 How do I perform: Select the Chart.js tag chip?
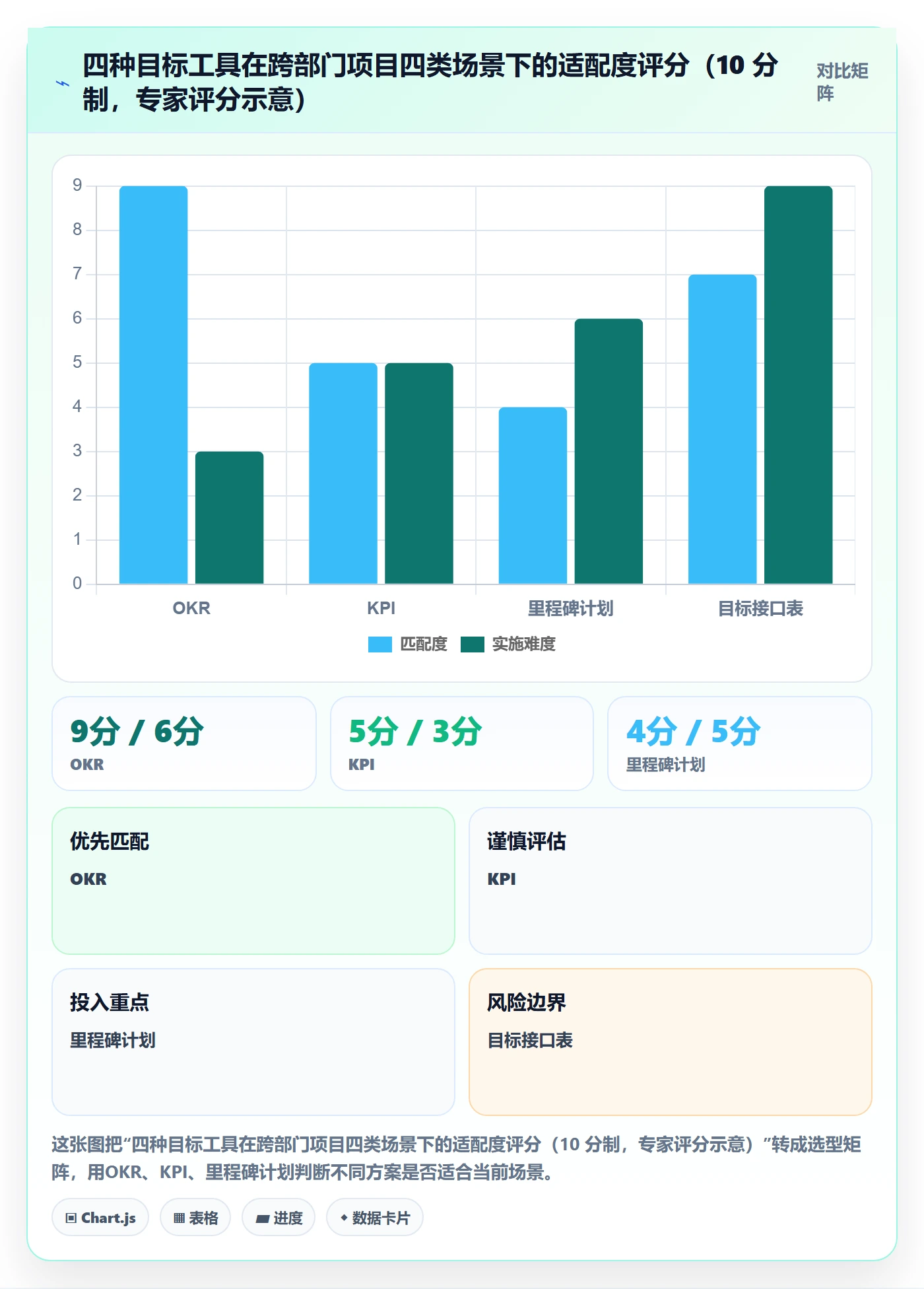pyautogui.click(x=100, y=1217)
